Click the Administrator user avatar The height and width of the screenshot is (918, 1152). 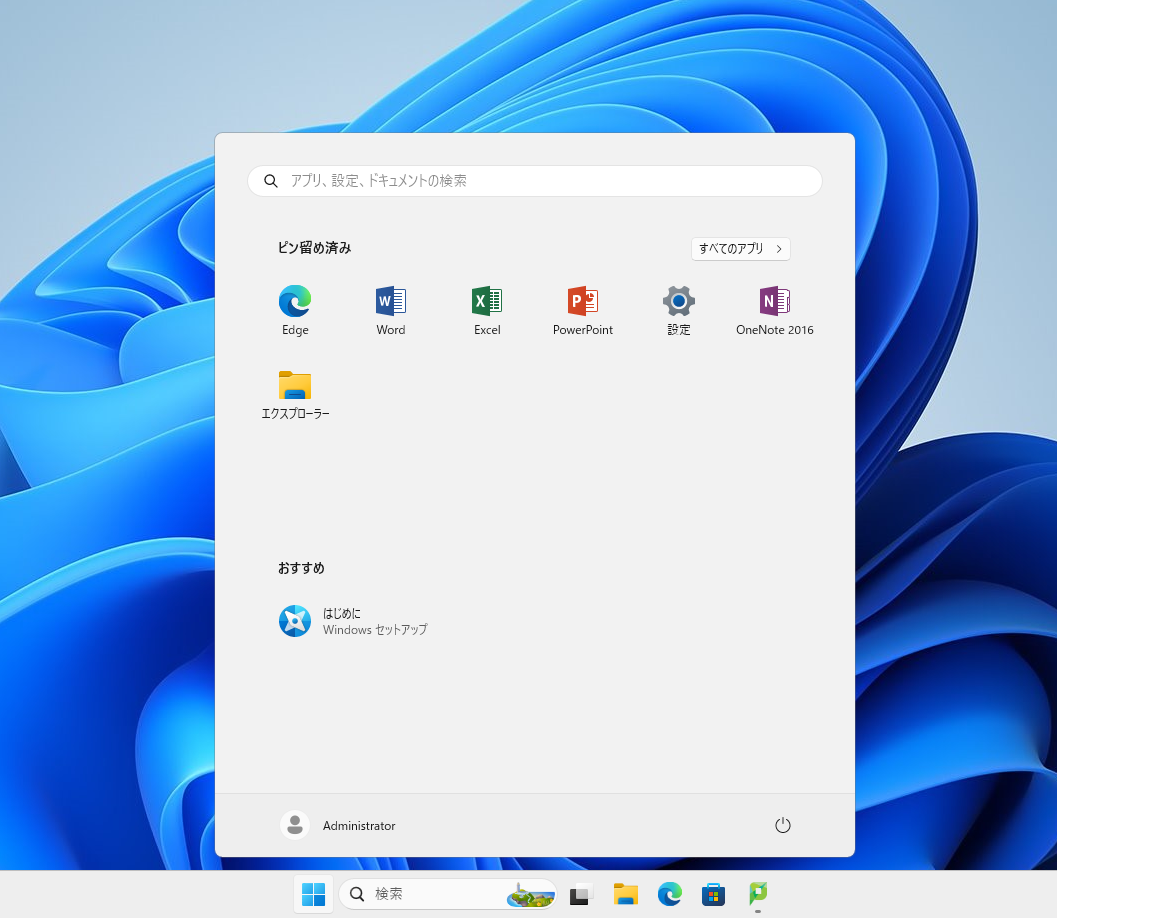(x=295, y=825)
